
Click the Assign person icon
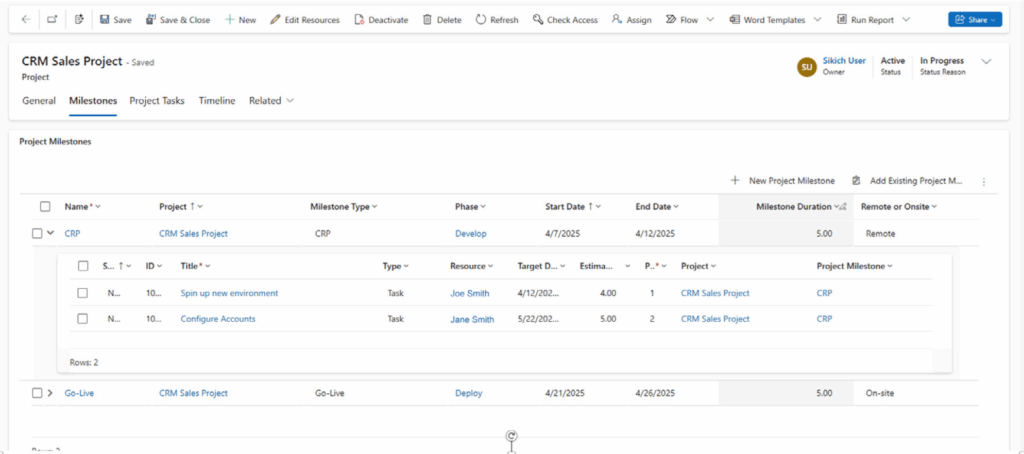pos(616,19)
